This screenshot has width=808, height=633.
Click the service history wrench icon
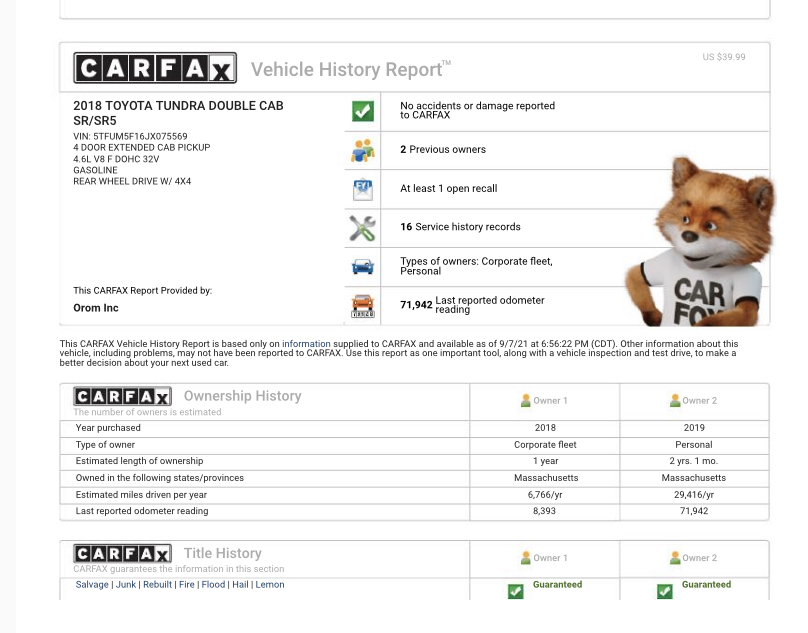(x=362, y=228)
